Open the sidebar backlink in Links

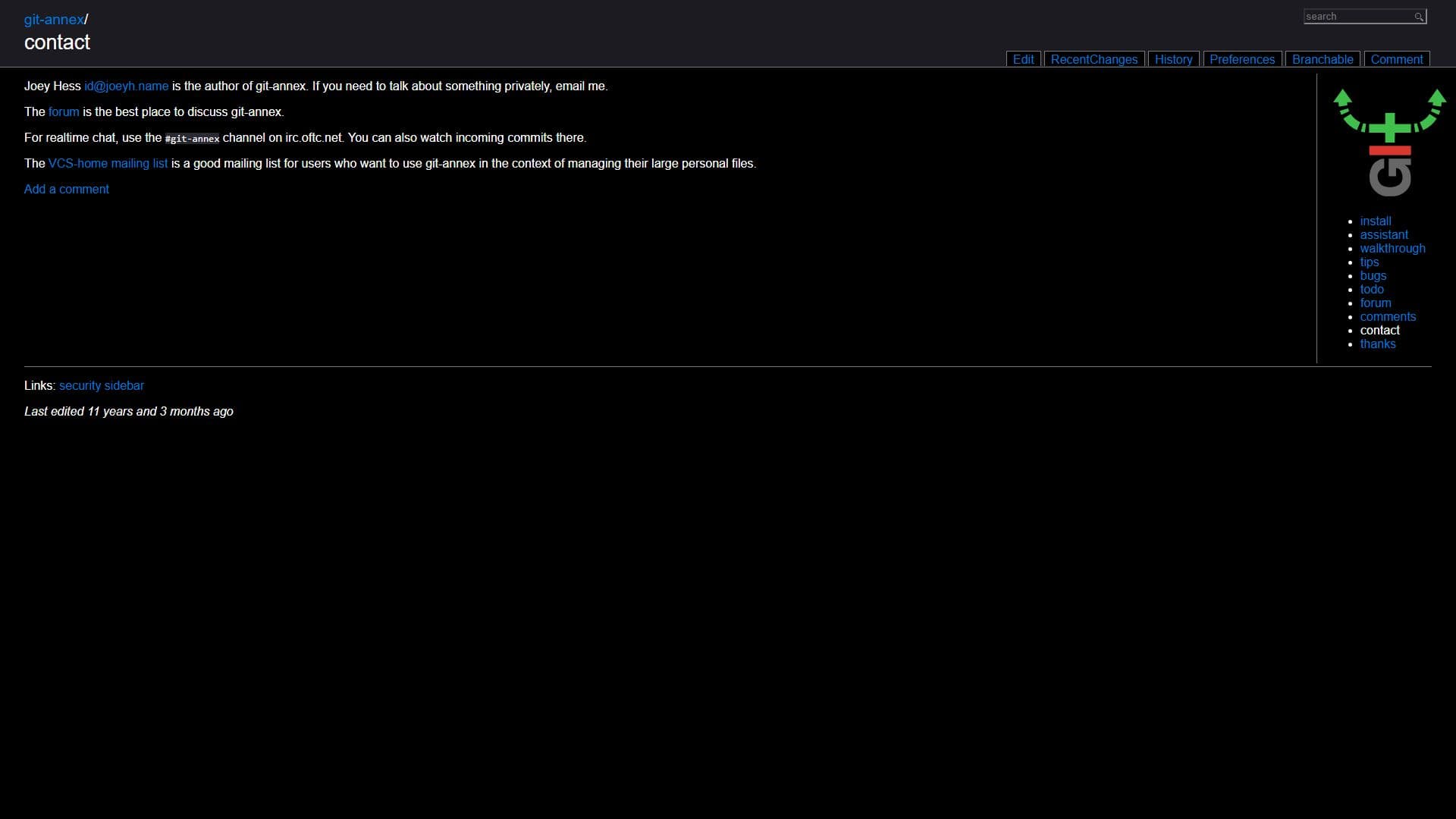tap(124, 386)
